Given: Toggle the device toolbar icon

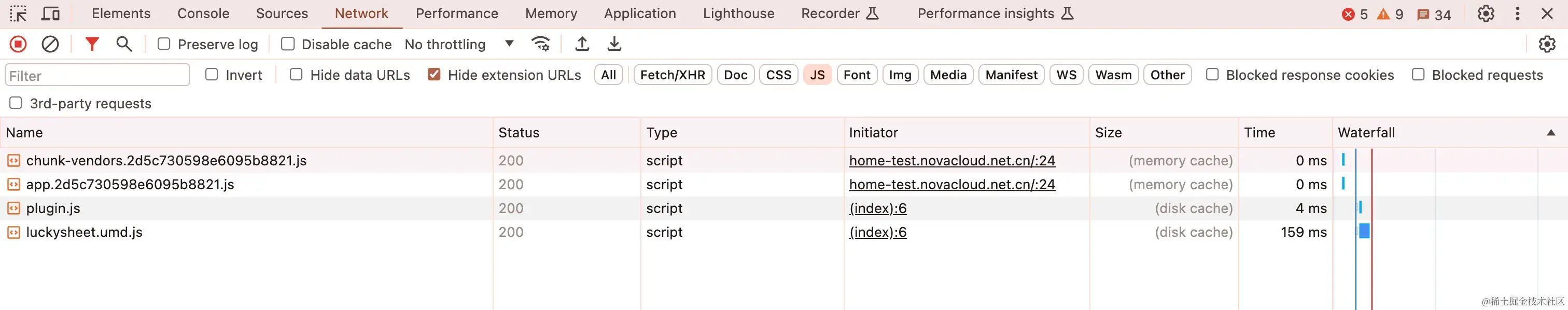Looking at the screenshot, I should 50,13.
